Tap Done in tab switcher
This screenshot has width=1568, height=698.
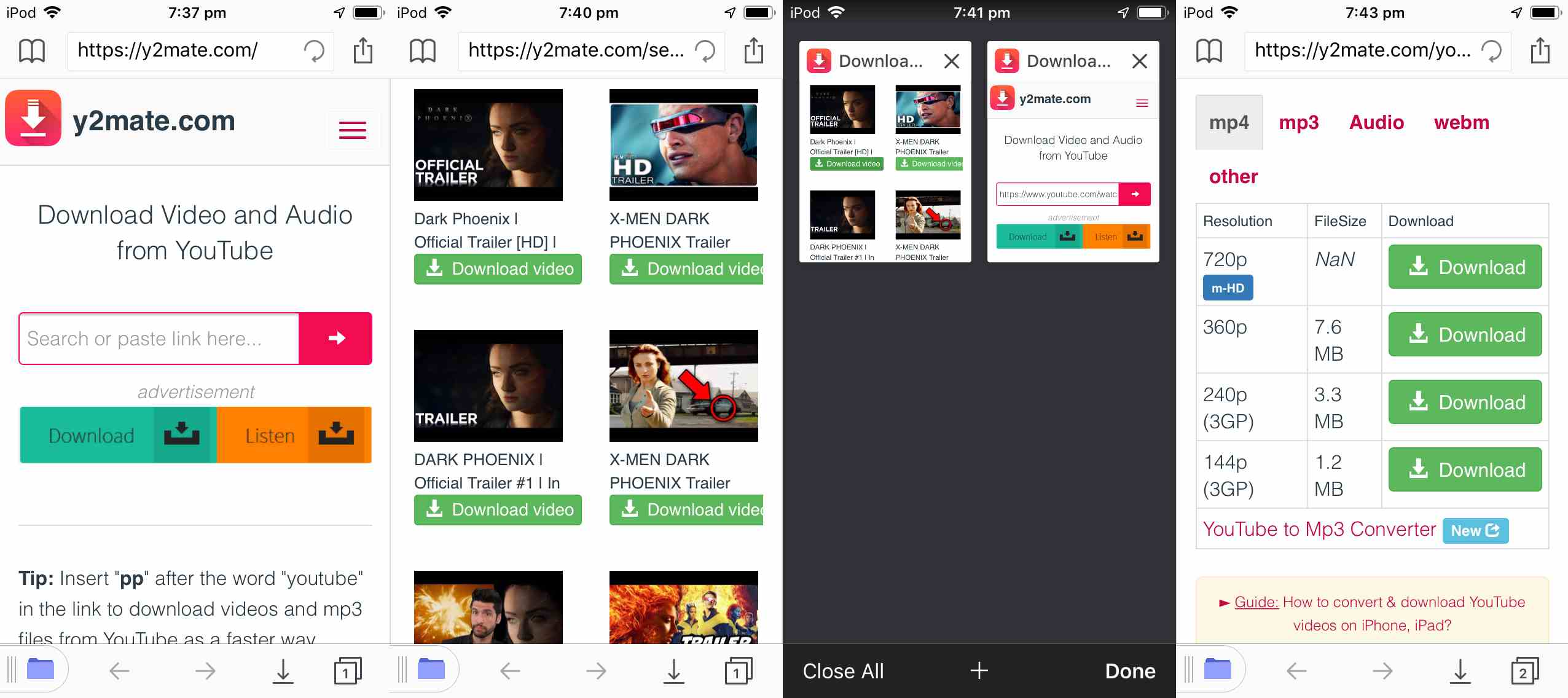click(x=1131, y=671)
